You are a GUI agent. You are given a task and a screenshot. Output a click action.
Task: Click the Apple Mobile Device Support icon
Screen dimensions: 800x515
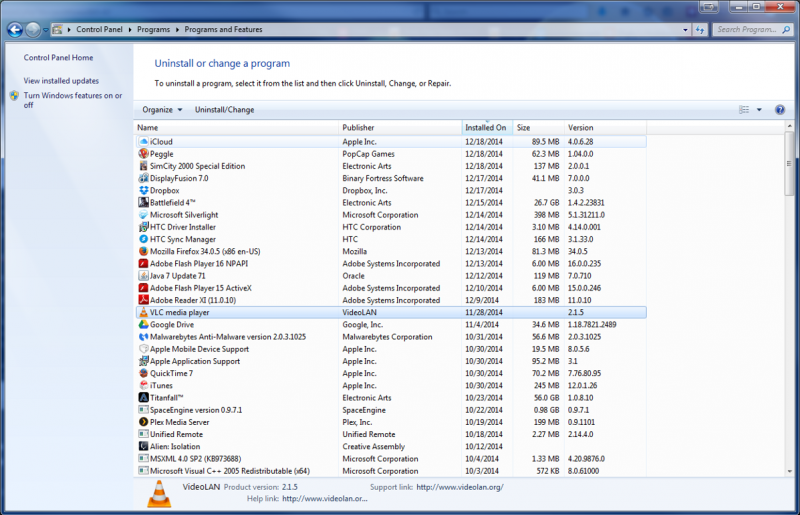pyautogui.click(x=143, y=349)
